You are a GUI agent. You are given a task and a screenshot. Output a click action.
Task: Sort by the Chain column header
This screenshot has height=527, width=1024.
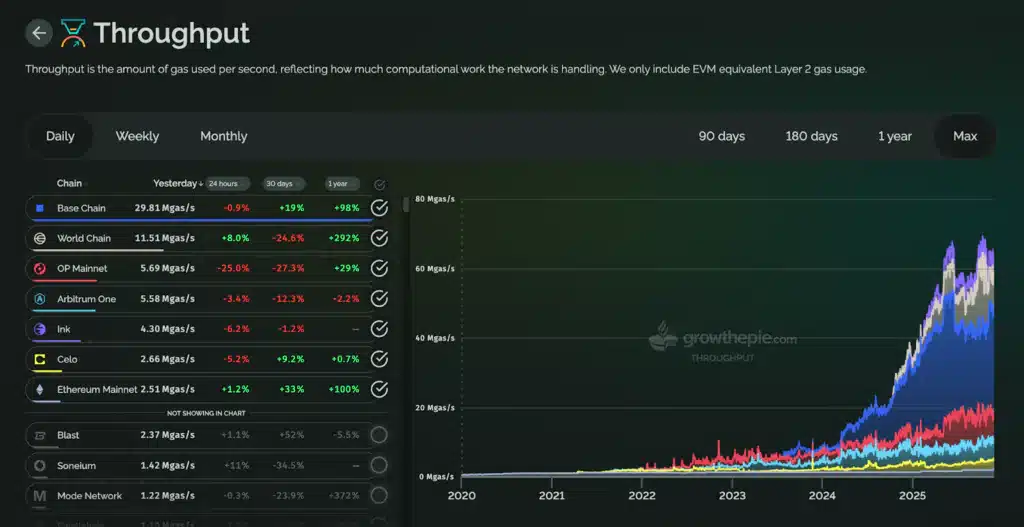[69, 184]
